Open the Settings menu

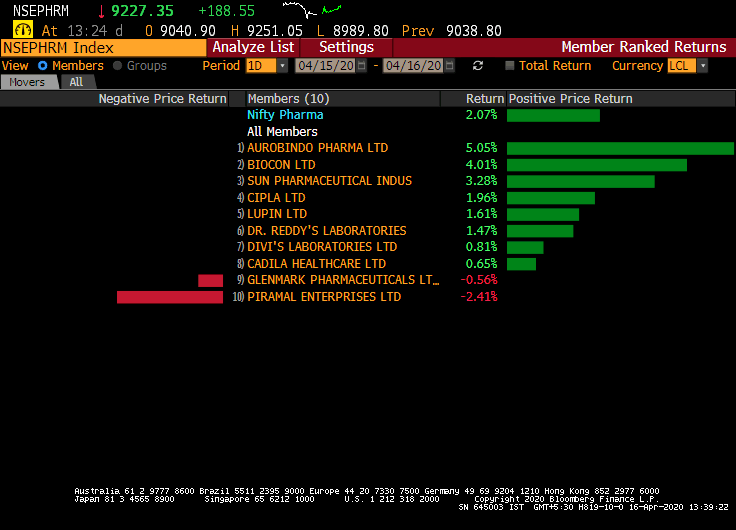(x=346, y=47)
